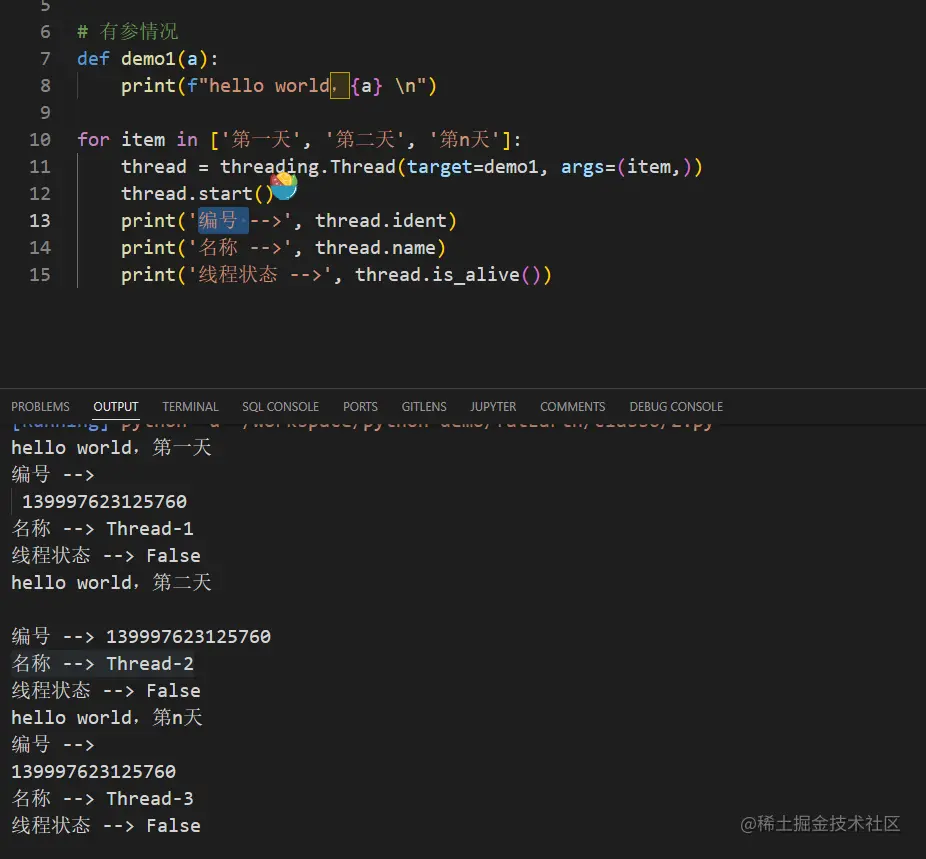The image size is (926, 859).
Task: Click output line 'hello world, 第二天'
Action: pyautogui.click(x=112, y=583)
